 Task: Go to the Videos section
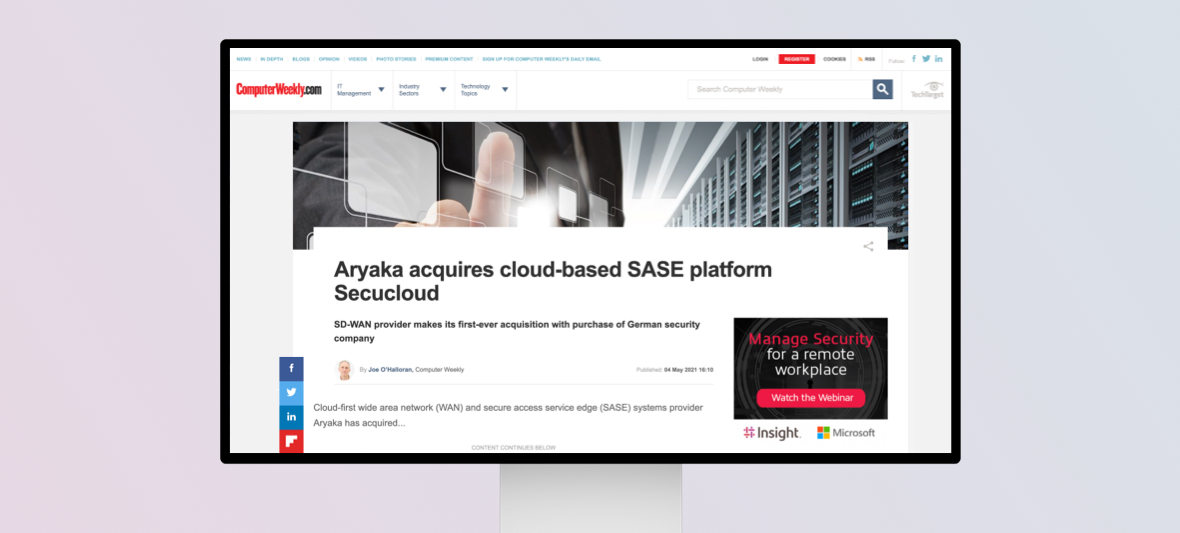tap(358, 59)
